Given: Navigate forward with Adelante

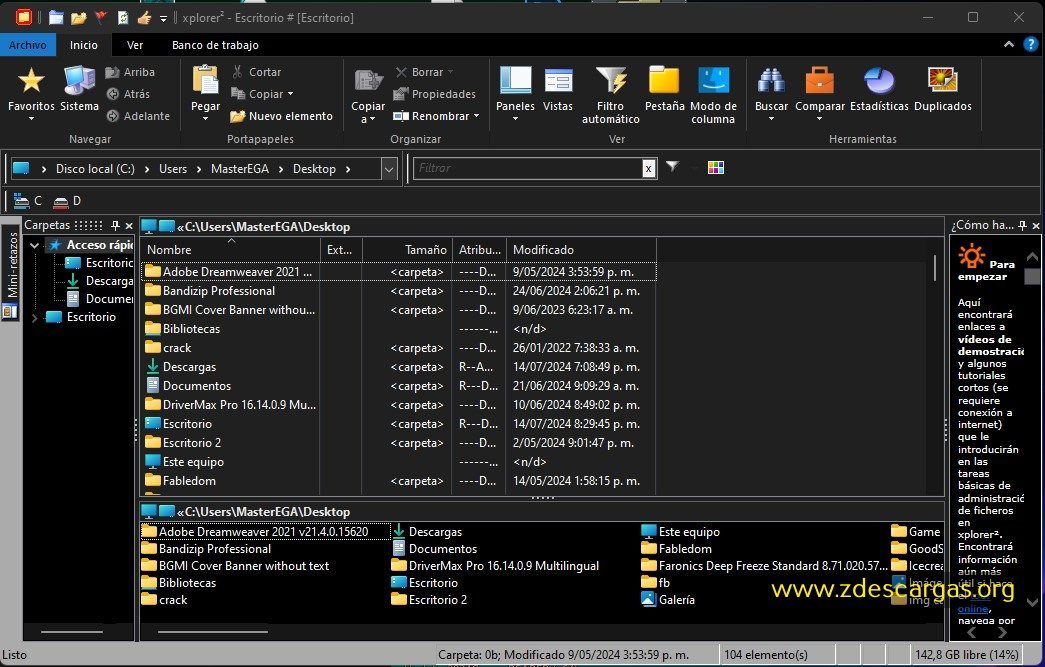Looking at the screenshot, I should (138, 116).
